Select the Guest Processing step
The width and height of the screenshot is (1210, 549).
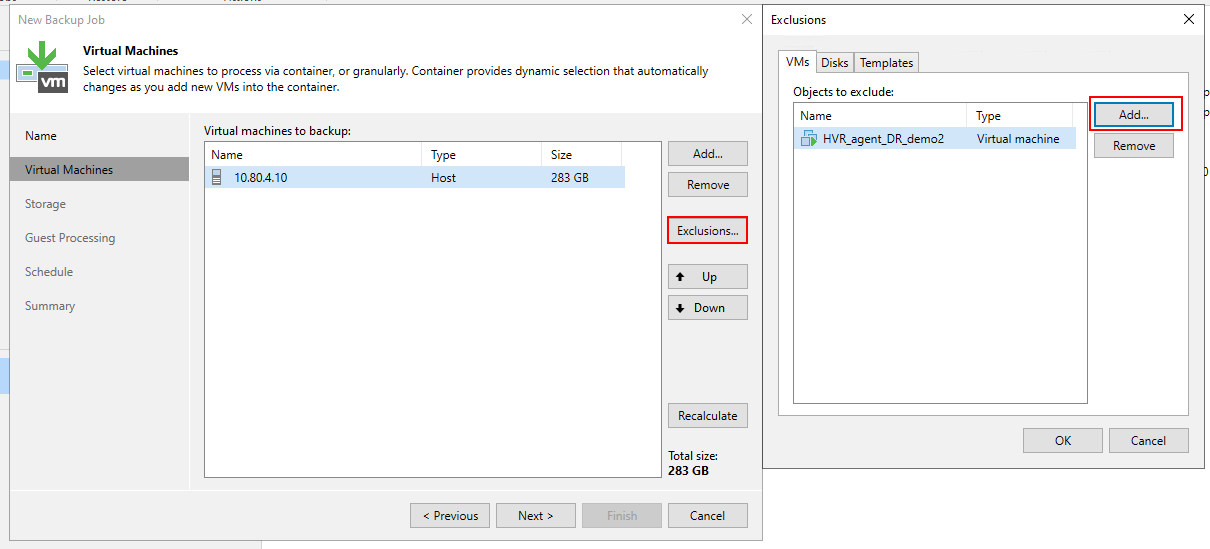(70, 238)
